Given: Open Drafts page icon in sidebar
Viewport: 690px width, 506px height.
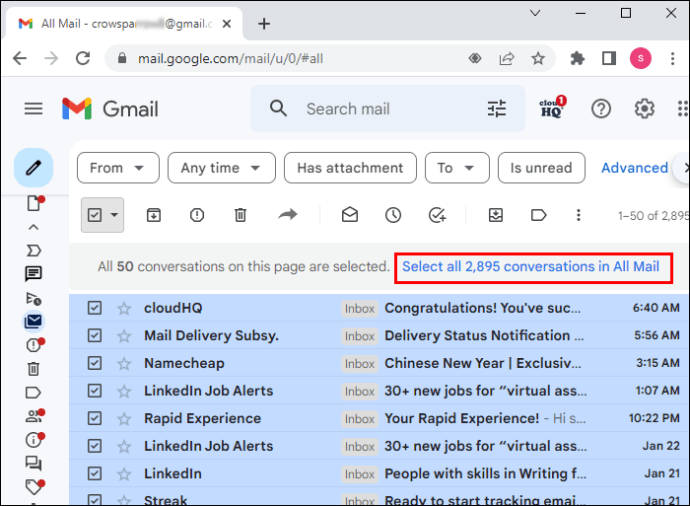Looking at the screenshot, I should (x=35, y=203).
